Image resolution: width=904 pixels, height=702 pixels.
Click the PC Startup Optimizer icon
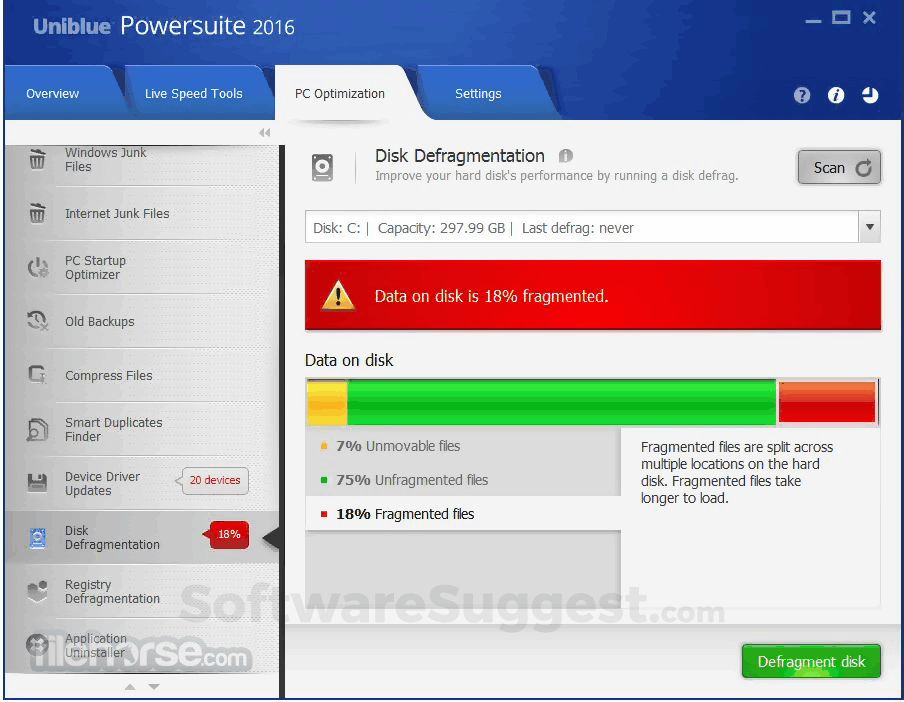(37, 267)
